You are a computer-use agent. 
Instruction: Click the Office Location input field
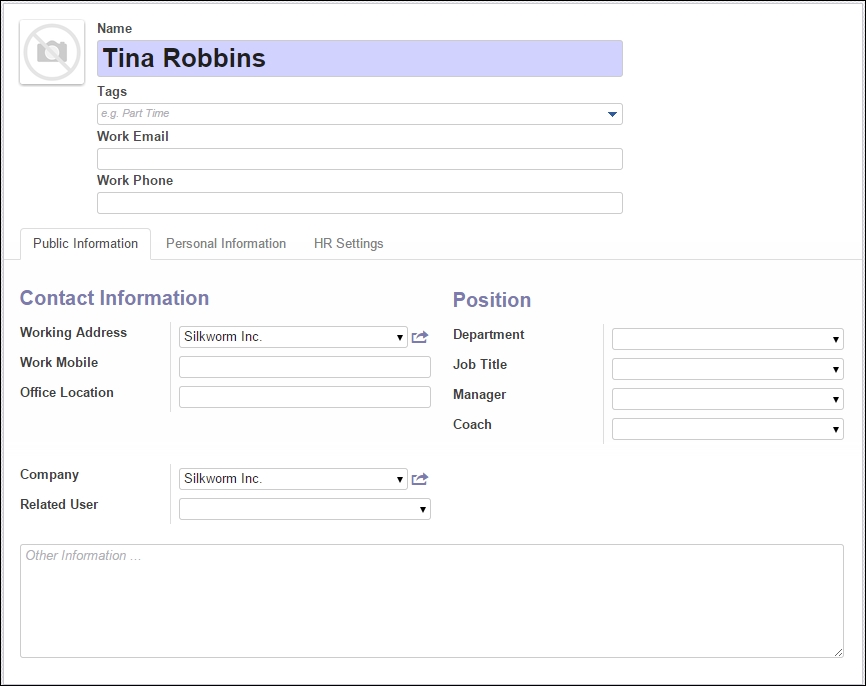[x=305, y=397]
